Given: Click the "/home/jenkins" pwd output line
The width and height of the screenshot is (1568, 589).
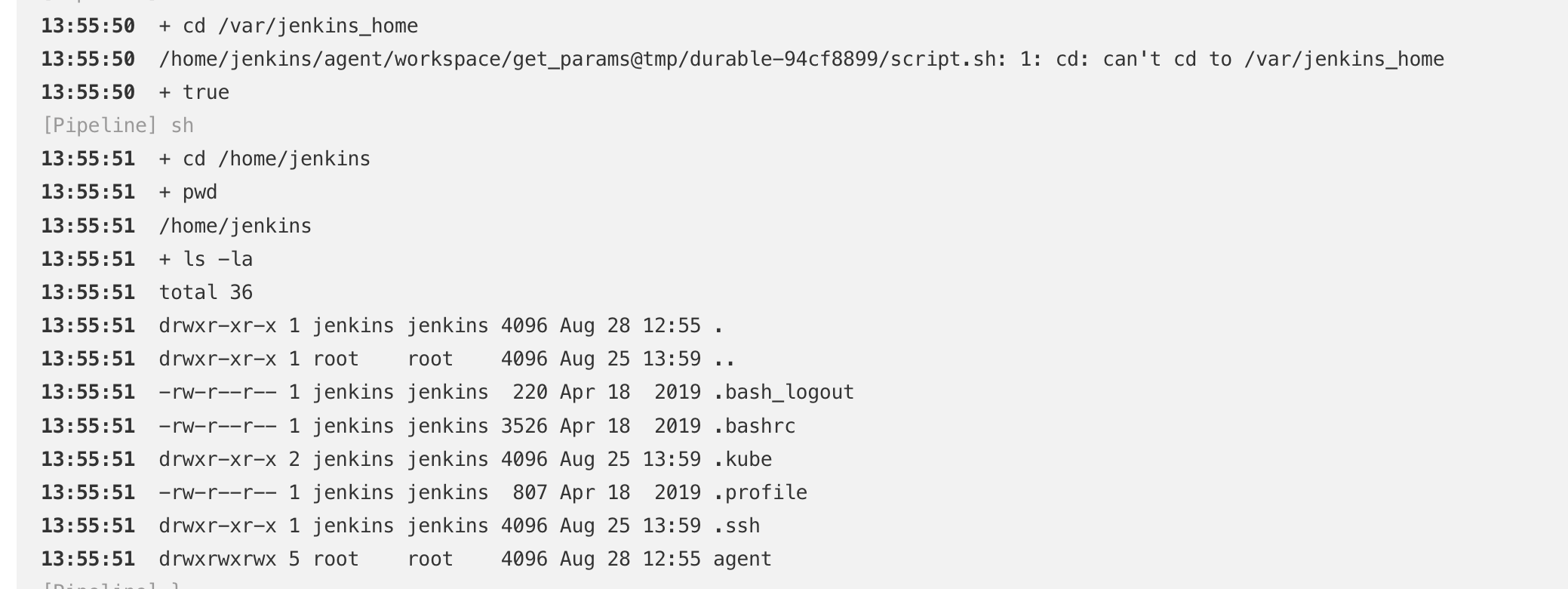Looking at the screenshot, I should coord(235,226).
